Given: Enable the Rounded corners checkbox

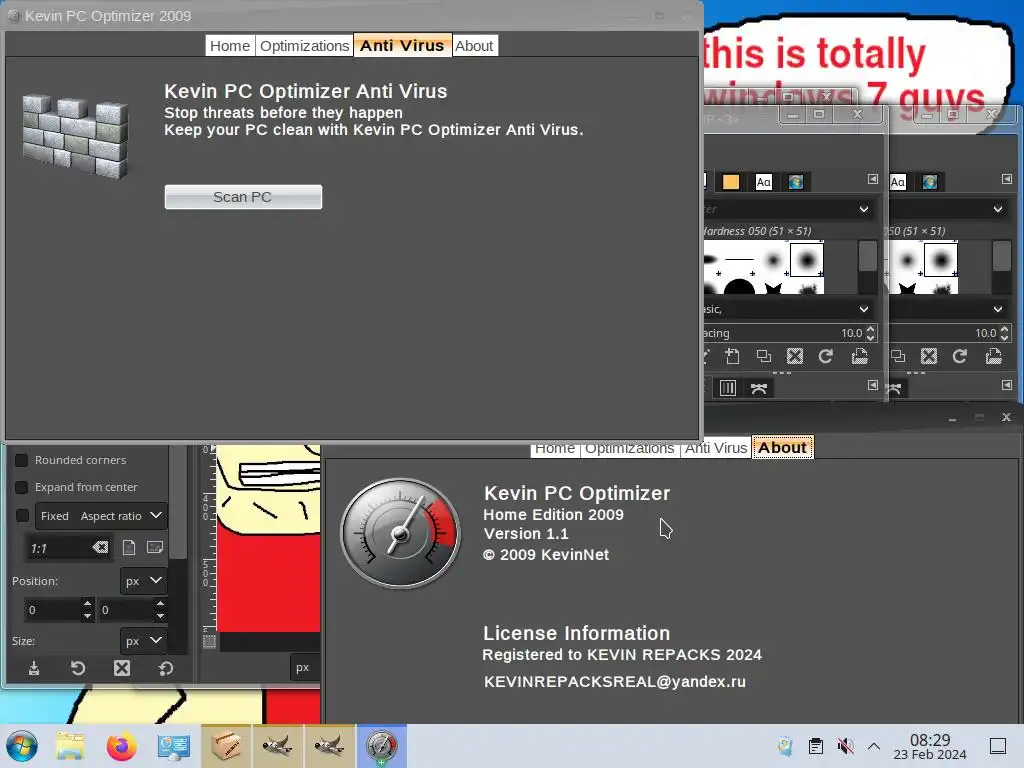Looking at the screenshot, I should (21, 460).
